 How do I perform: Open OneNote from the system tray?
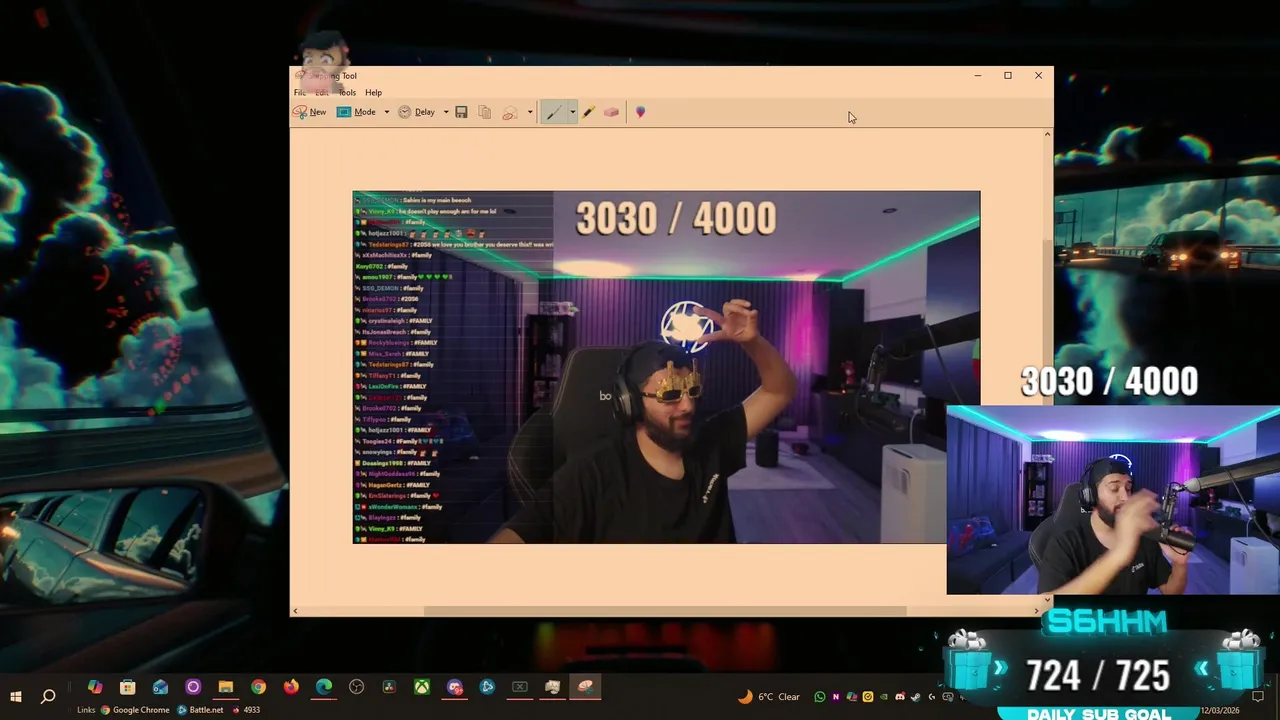tap(836, 697)
